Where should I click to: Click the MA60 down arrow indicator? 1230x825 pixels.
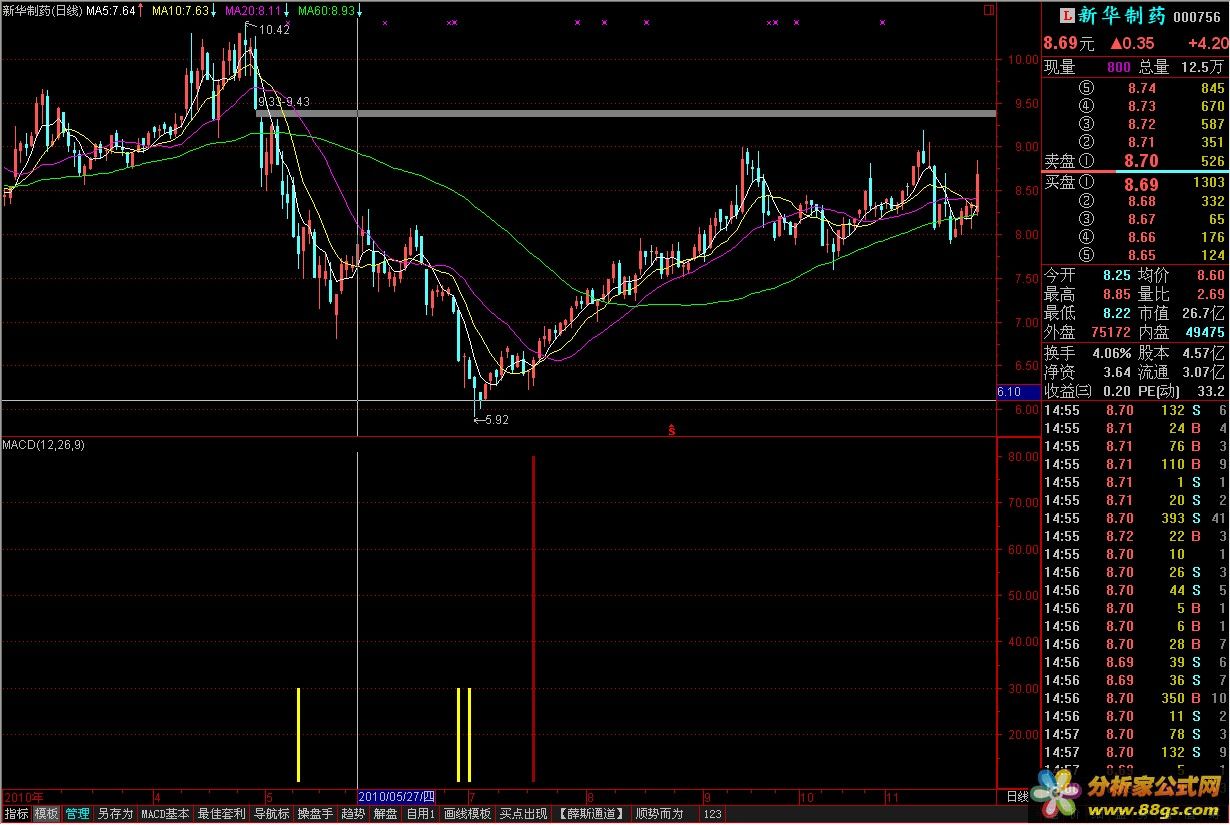[359, 11]
